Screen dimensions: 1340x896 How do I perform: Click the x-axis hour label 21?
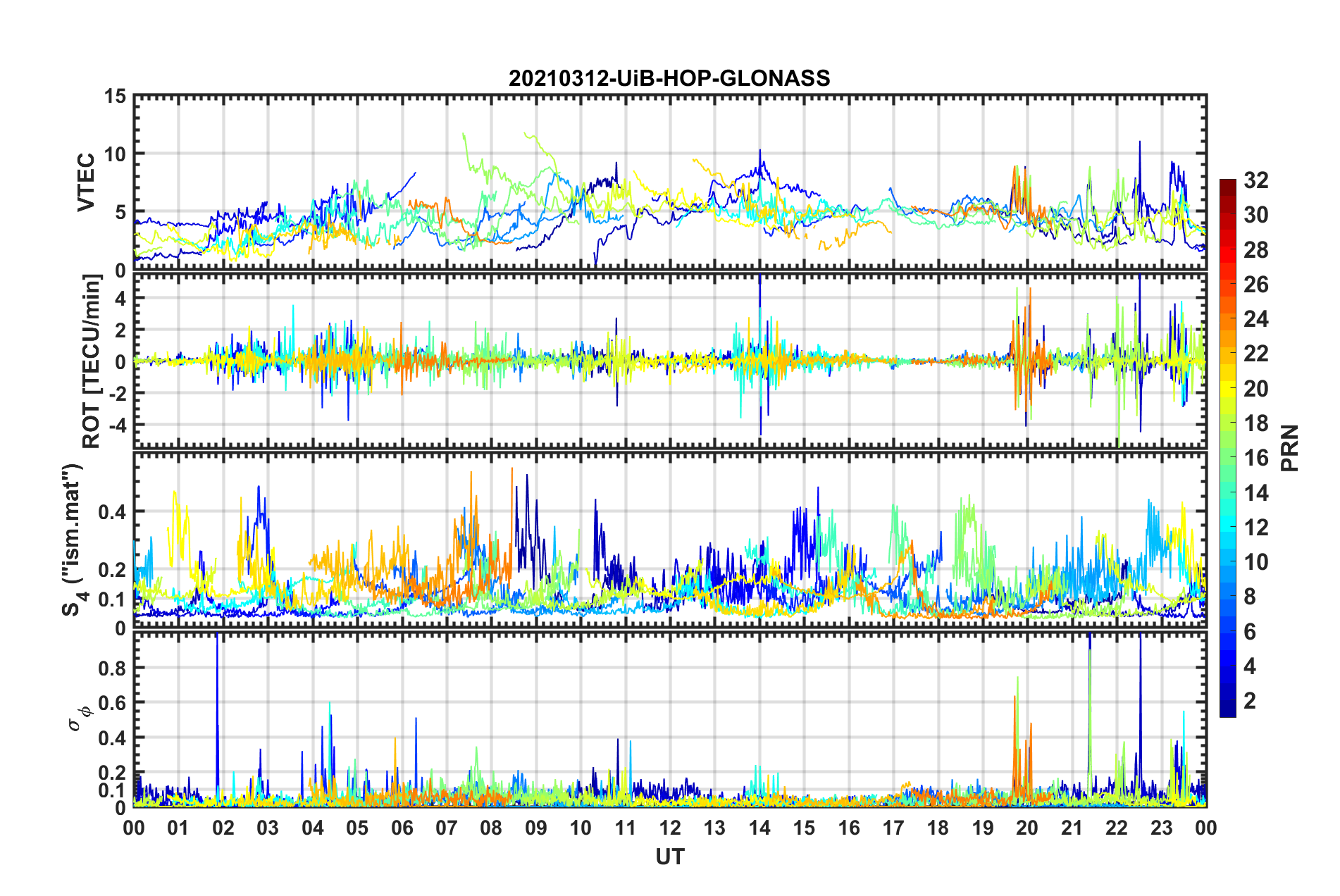tap(1072, 828)
